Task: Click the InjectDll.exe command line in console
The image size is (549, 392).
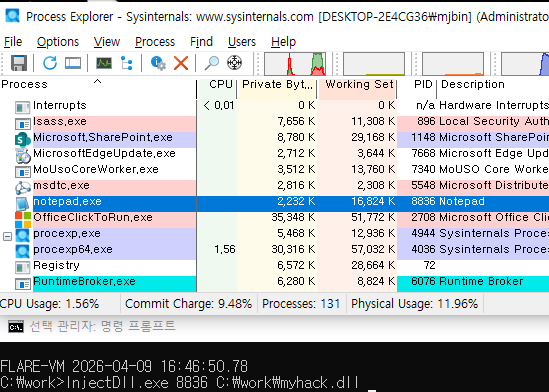Action: (180, 382)
